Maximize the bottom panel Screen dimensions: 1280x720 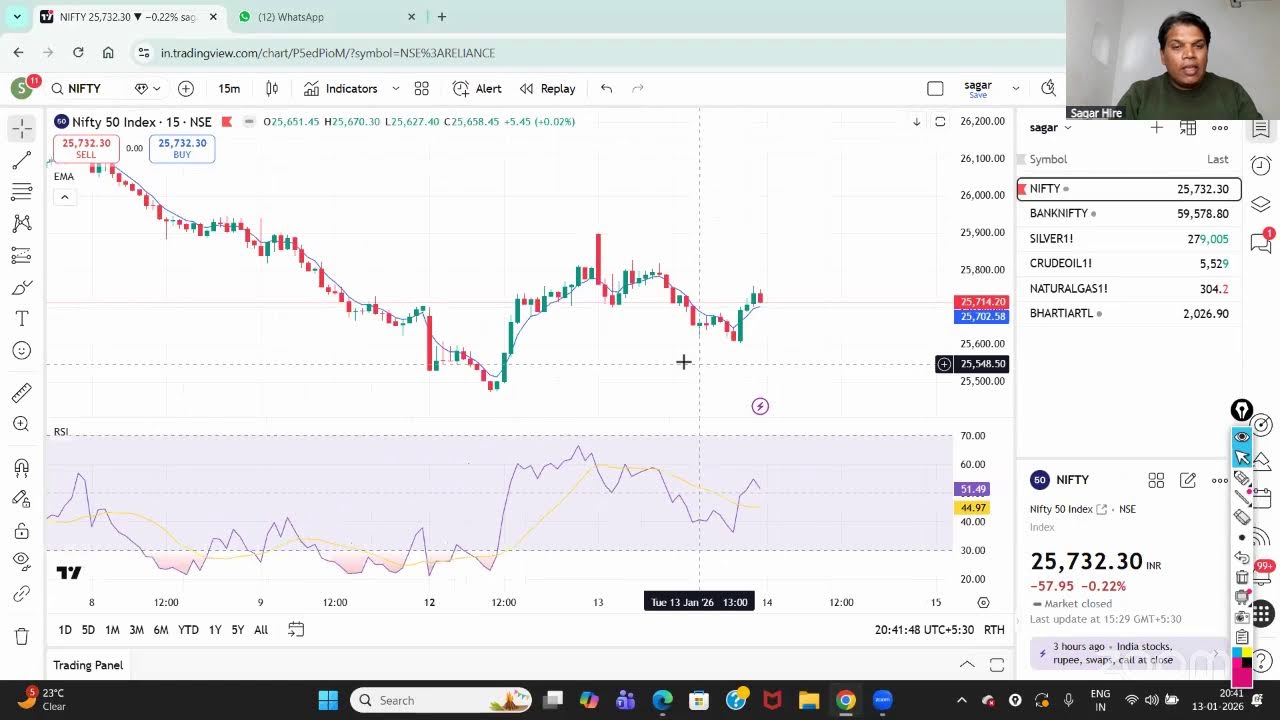point(997,665)
